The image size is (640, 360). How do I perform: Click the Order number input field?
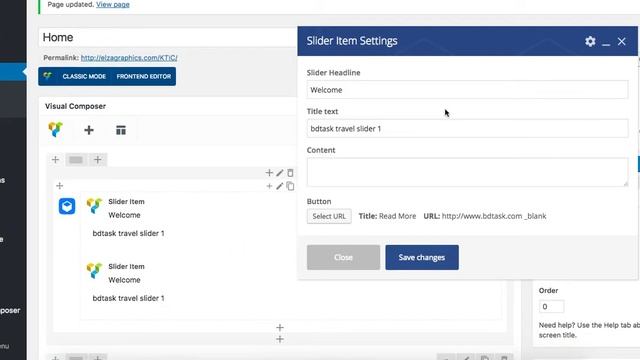click(x=551, y=307)
